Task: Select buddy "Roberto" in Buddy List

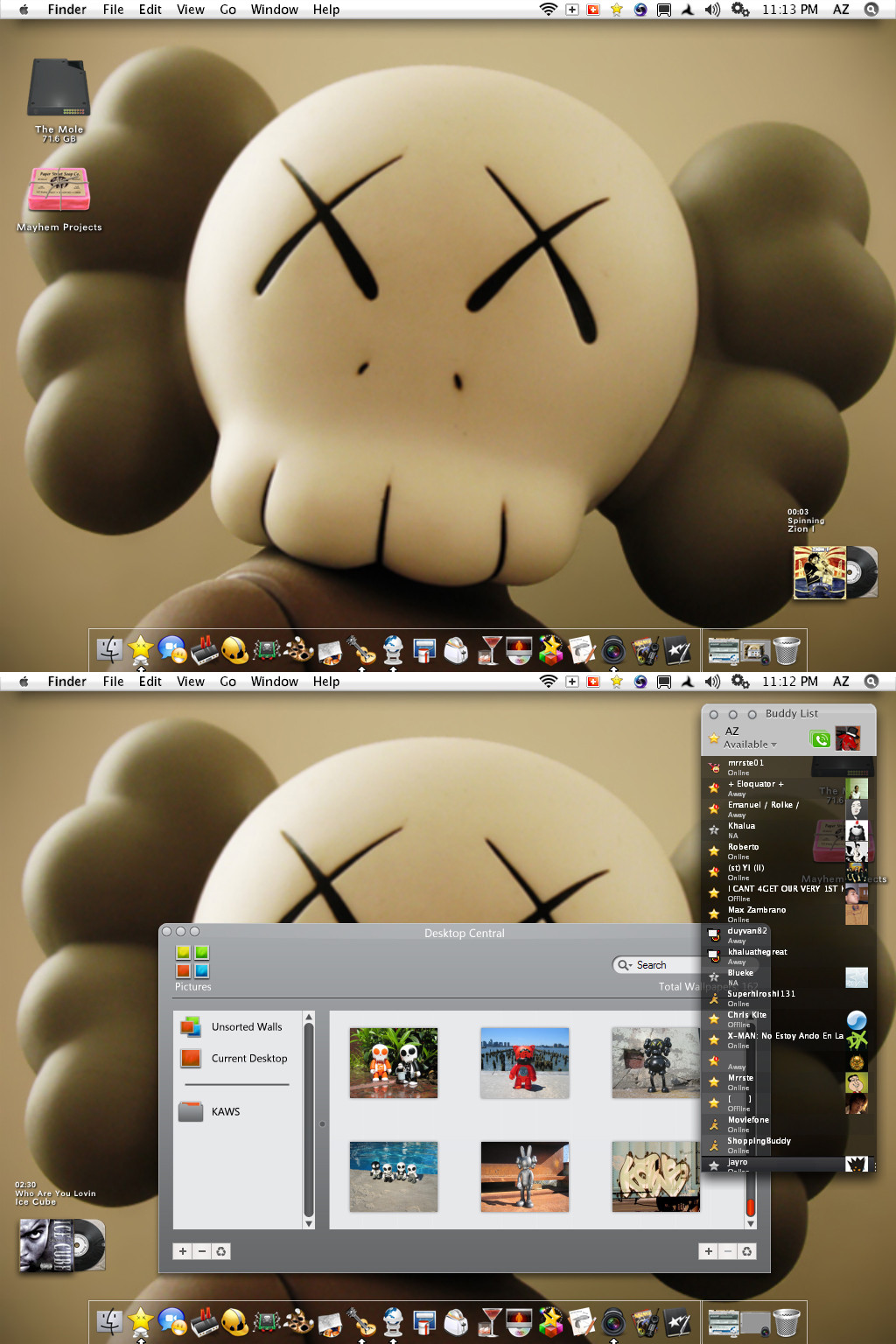Action: point(788,851)
